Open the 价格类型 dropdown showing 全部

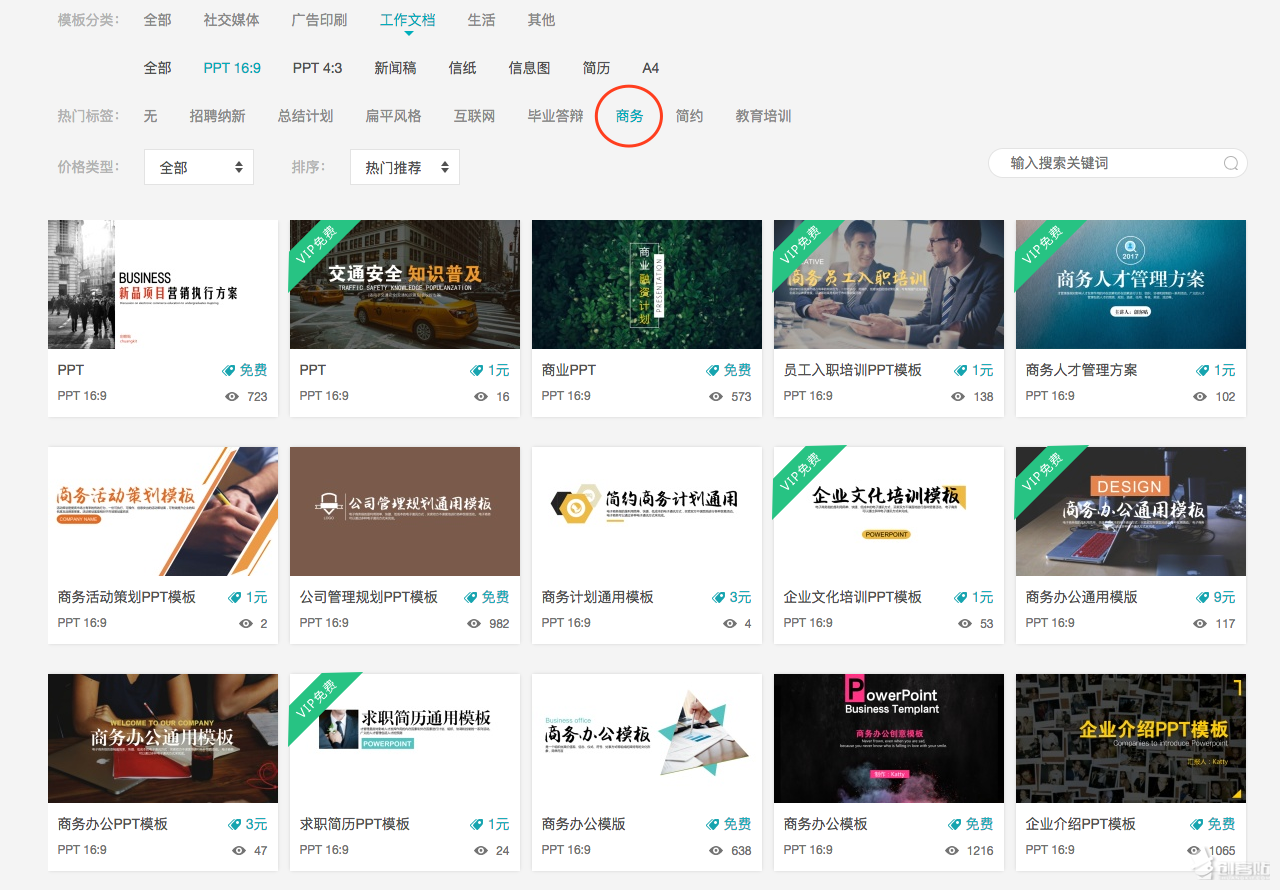coord(199,167)
